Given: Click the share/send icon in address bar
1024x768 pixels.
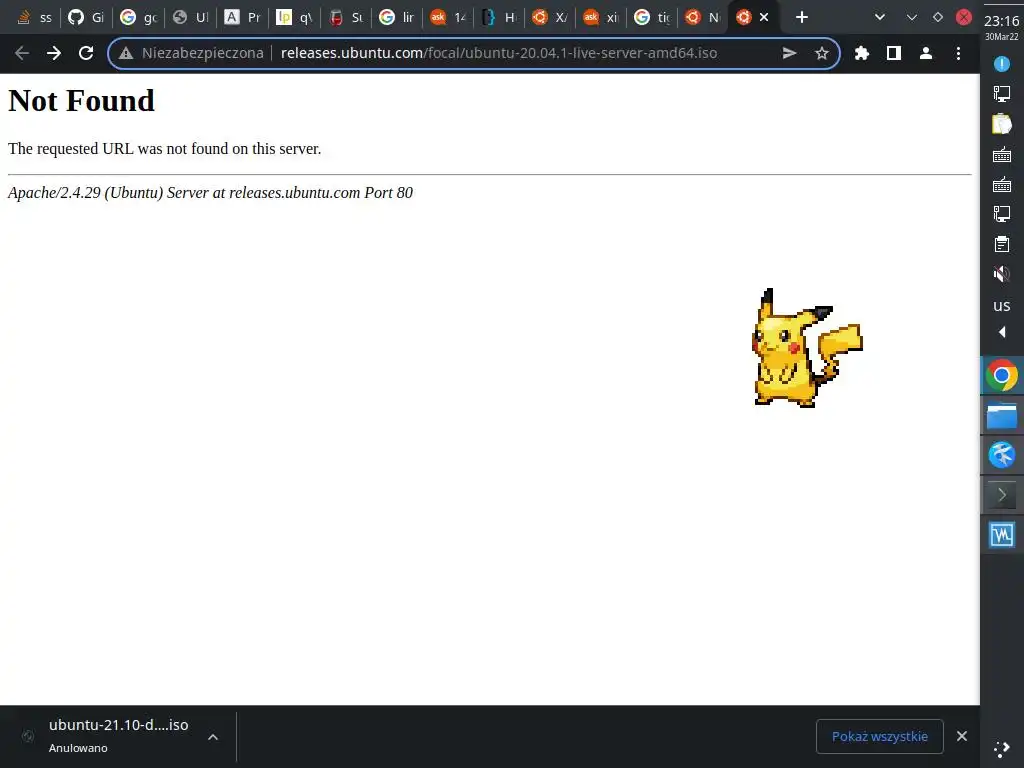Looking at the screenshot, I should 789,53.
